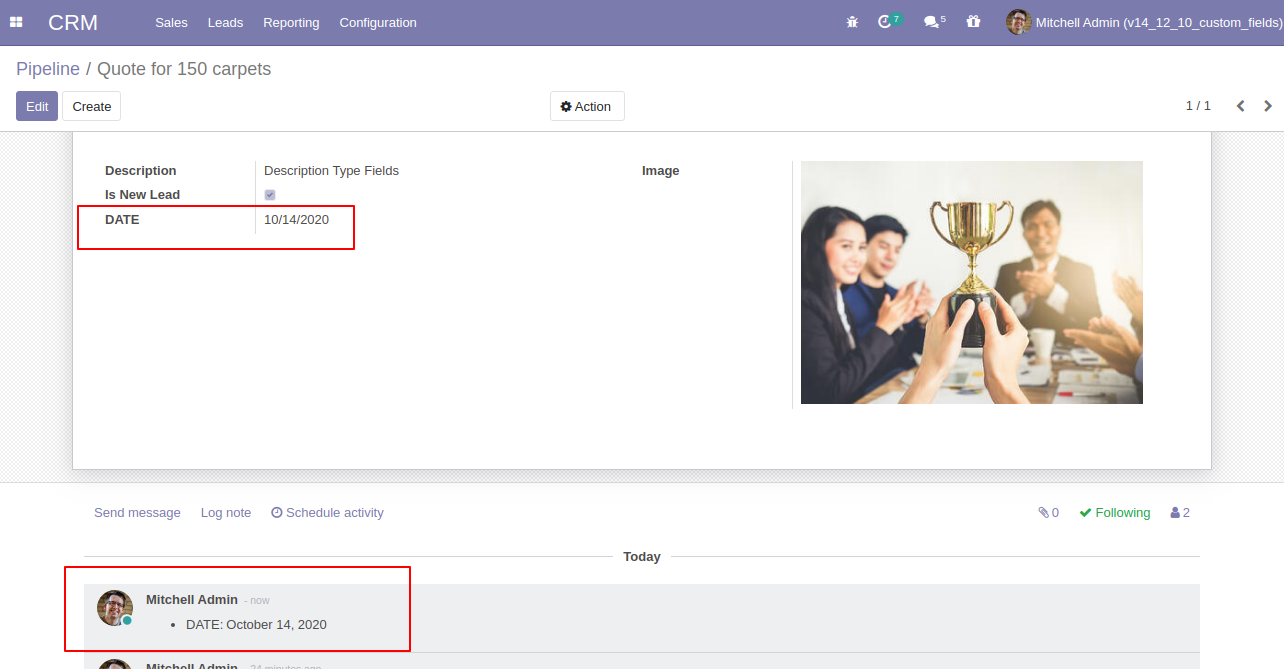Open the activities clock icon
This screenshot has width=1284, height=669.
coord(884,22)
